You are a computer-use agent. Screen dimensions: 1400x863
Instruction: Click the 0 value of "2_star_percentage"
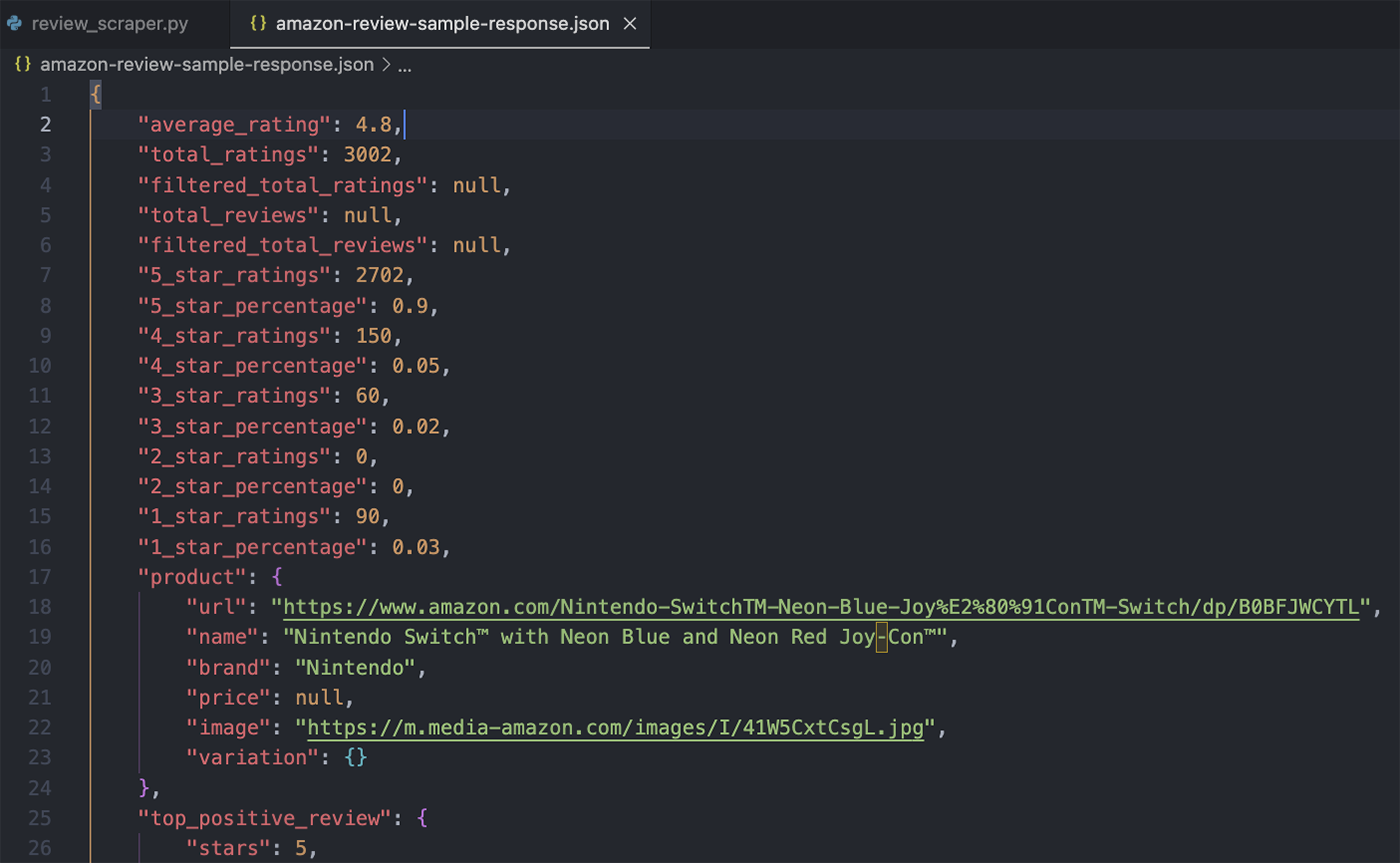tap(398, 486)
